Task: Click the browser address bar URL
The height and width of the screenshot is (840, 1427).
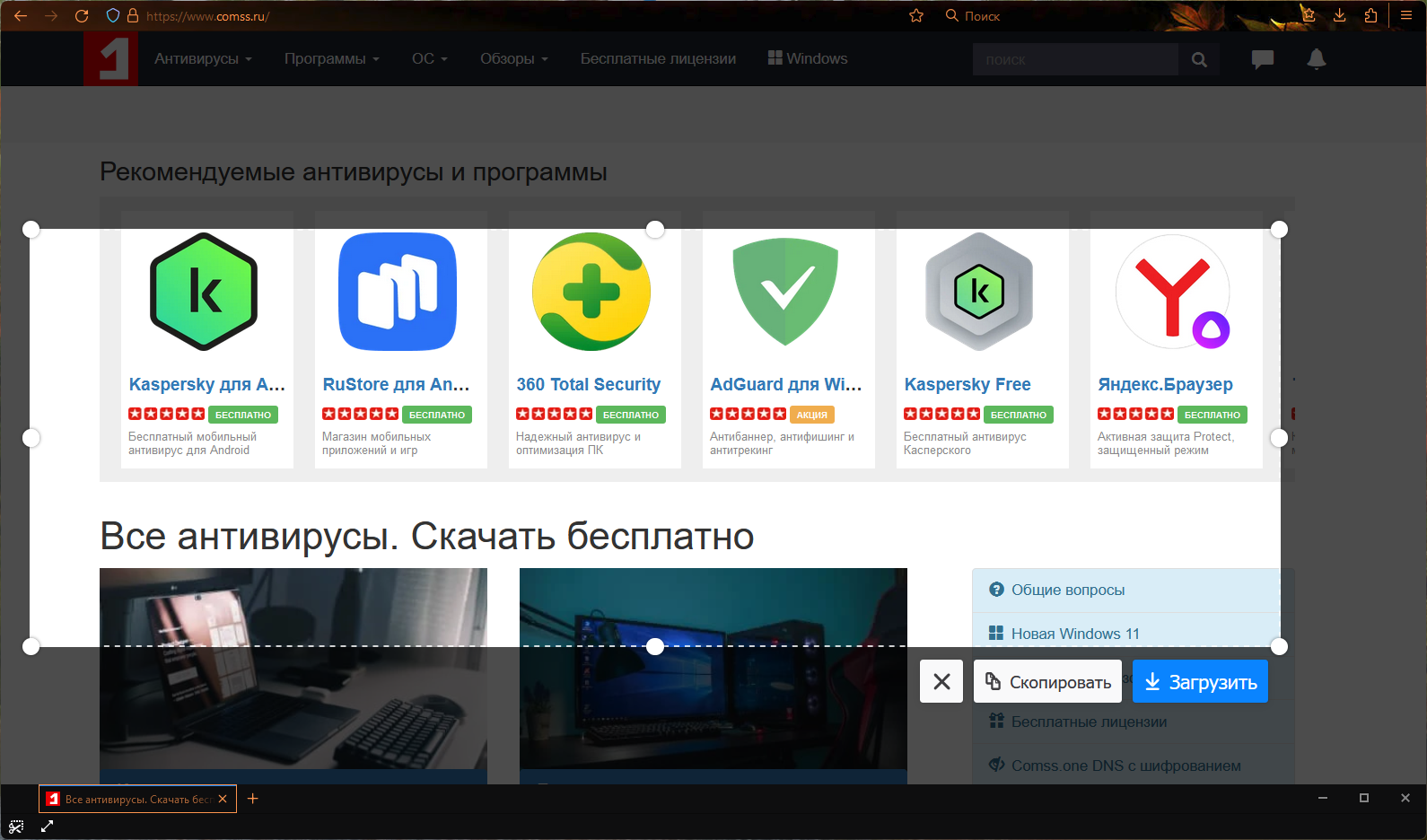Action: point(207,16)
